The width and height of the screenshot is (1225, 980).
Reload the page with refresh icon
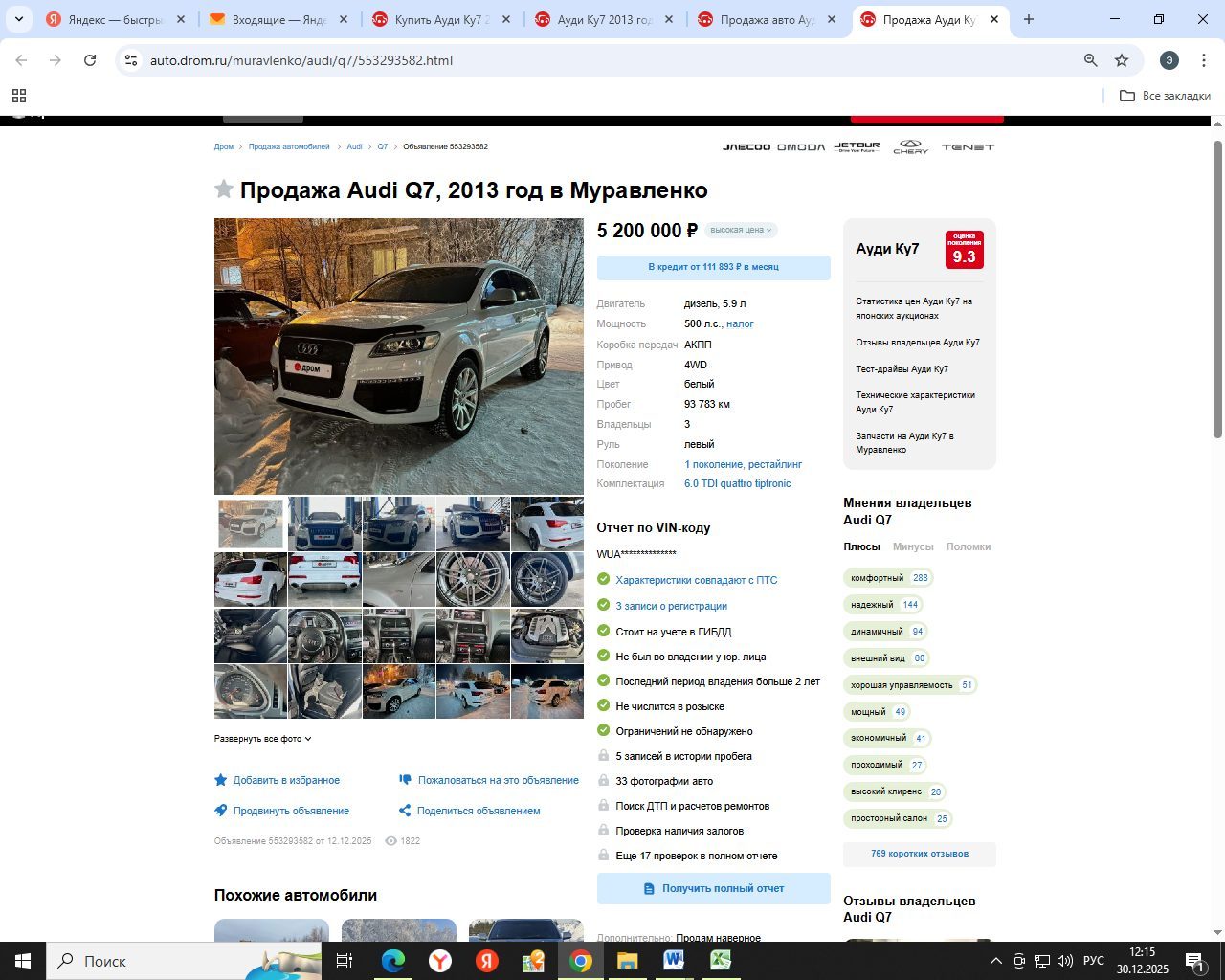[x=90, y=60]
